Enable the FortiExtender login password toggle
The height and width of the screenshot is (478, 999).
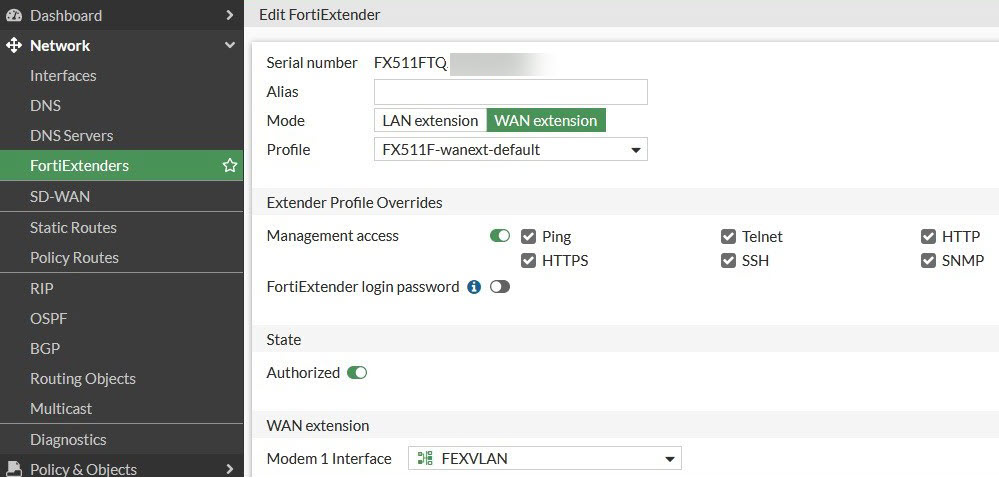500,287
